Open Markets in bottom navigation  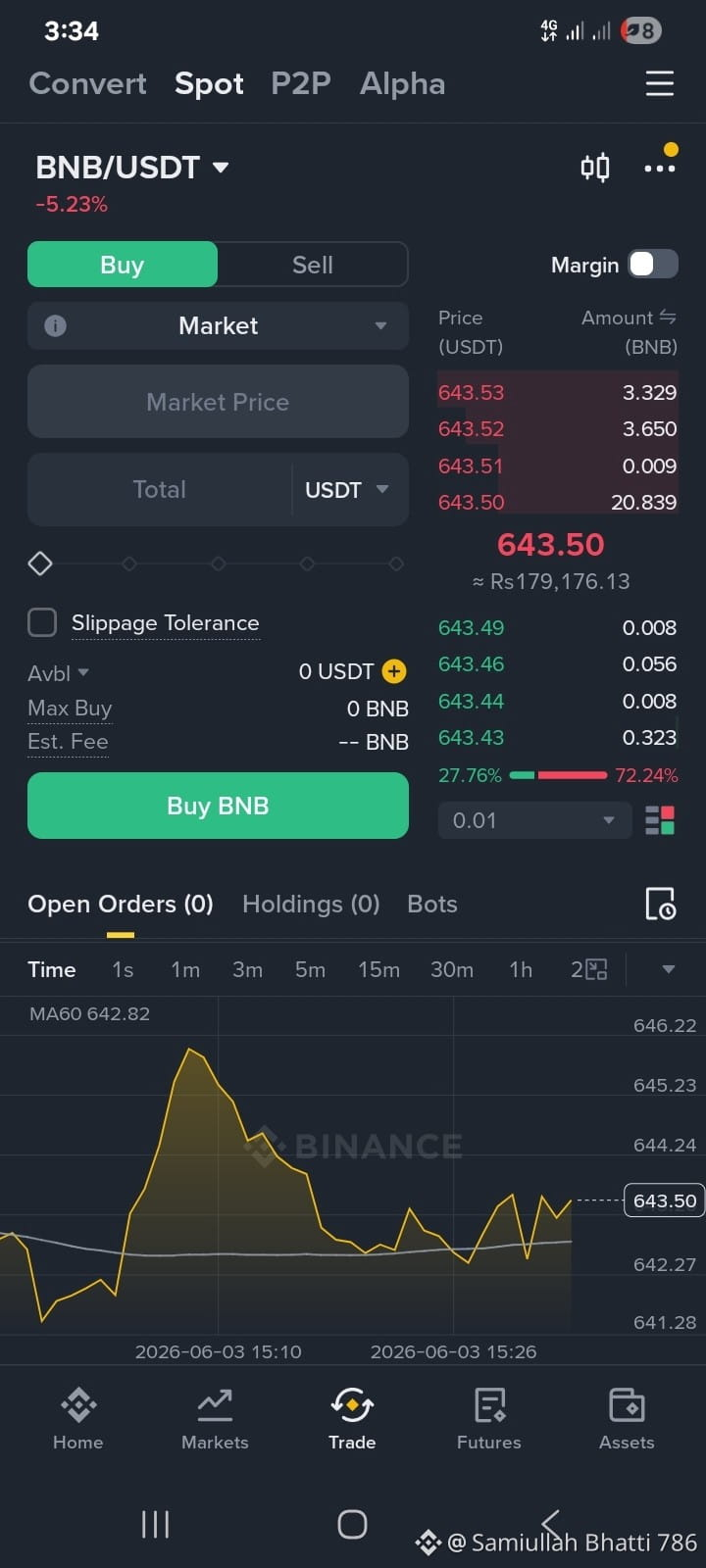(215, 1418)
